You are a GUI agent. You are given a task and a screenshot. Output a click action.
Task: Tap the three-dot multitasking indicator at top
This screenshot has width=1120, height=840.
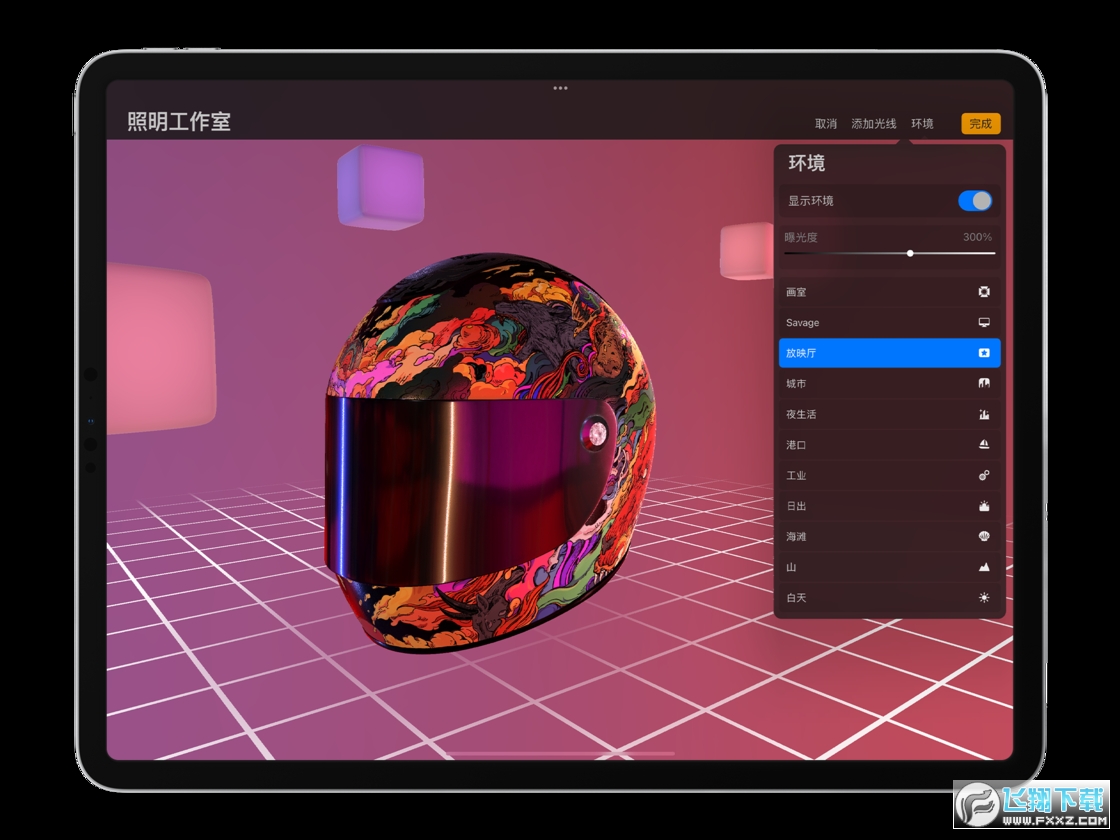click(560, 88)
